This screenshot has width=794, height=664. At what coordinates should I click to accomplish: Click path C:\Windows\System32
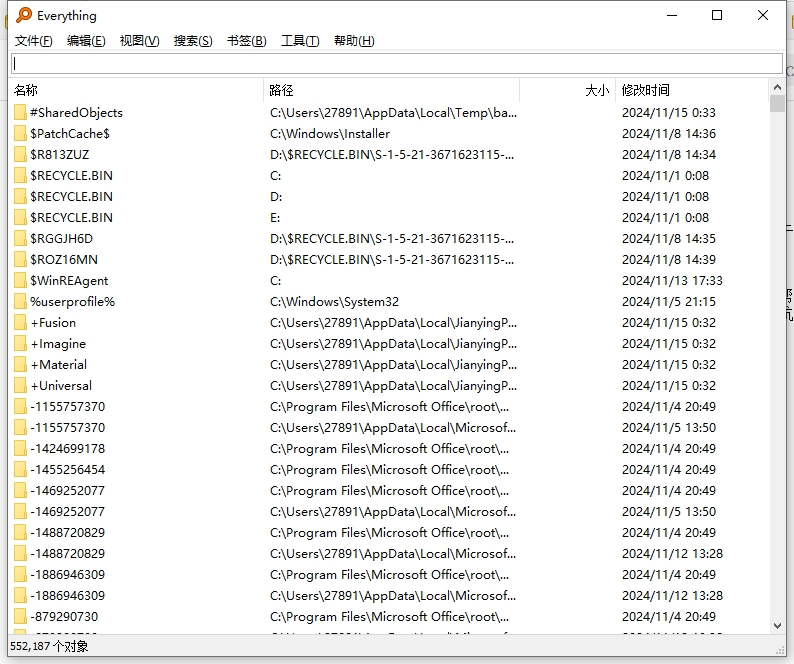click(335, 301)
